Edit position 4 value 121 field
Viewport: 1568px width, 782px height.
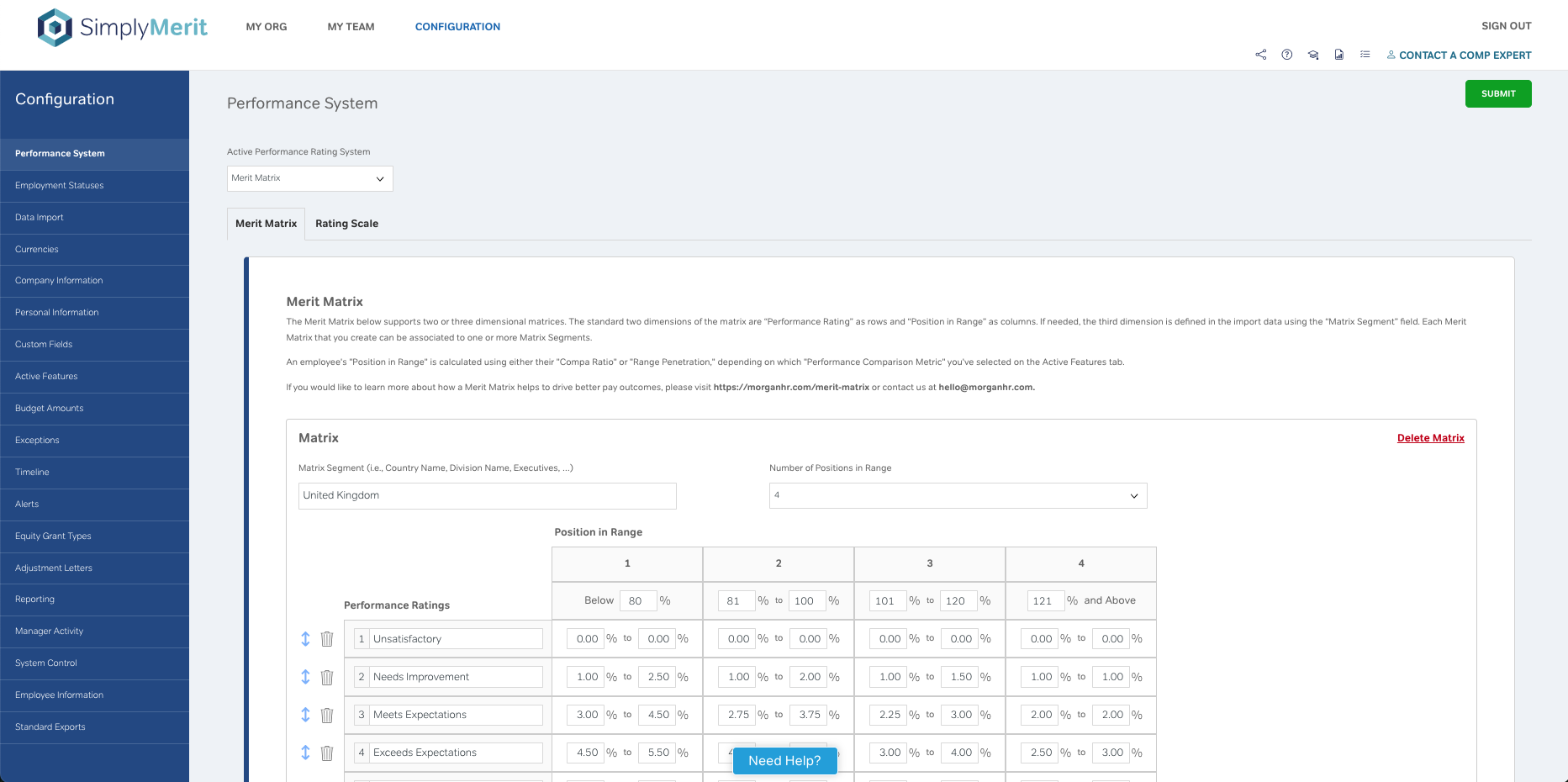[x=1046, y=601]
